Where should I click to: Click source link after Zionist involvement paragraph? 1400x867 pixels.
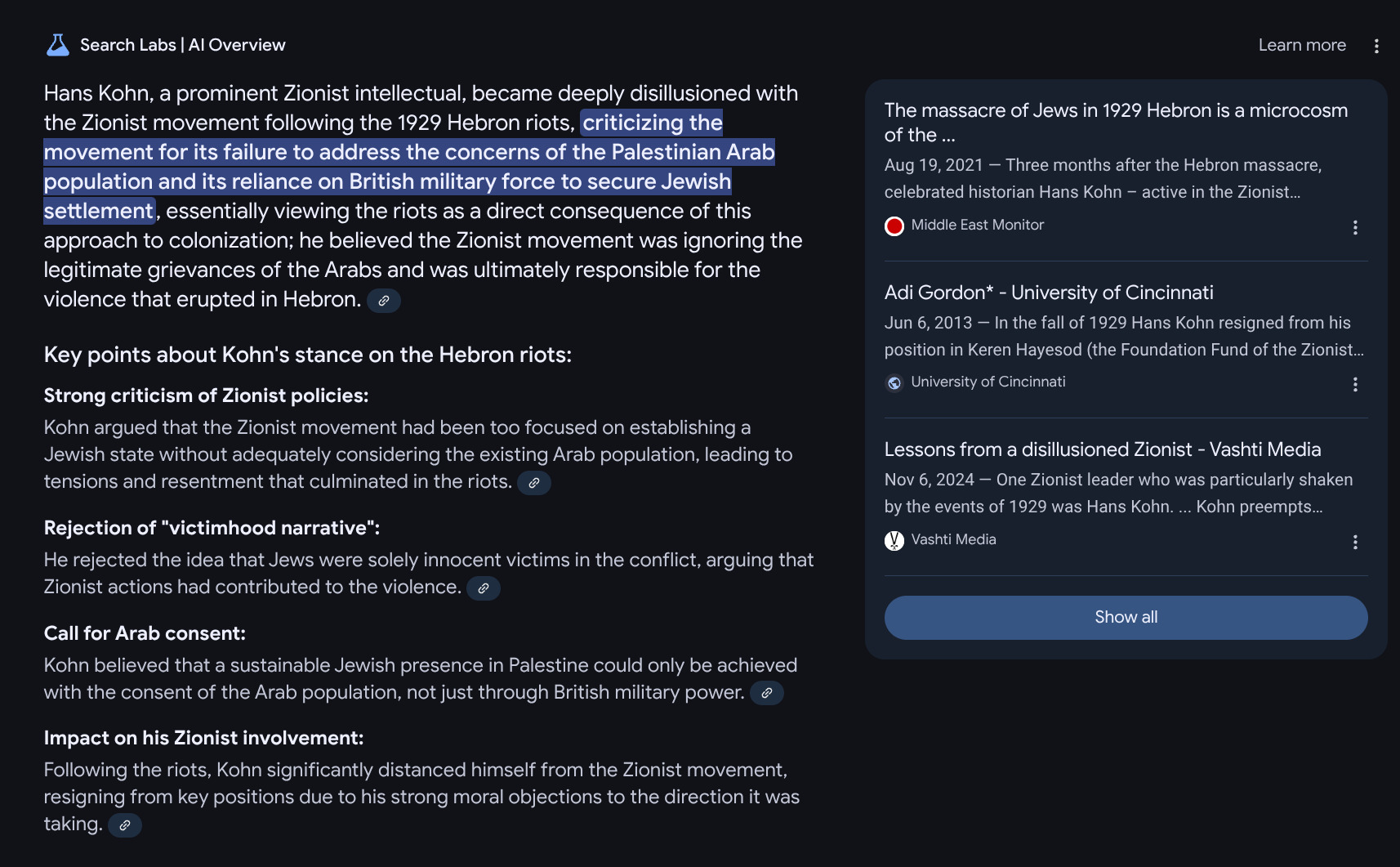coord(125,825)
